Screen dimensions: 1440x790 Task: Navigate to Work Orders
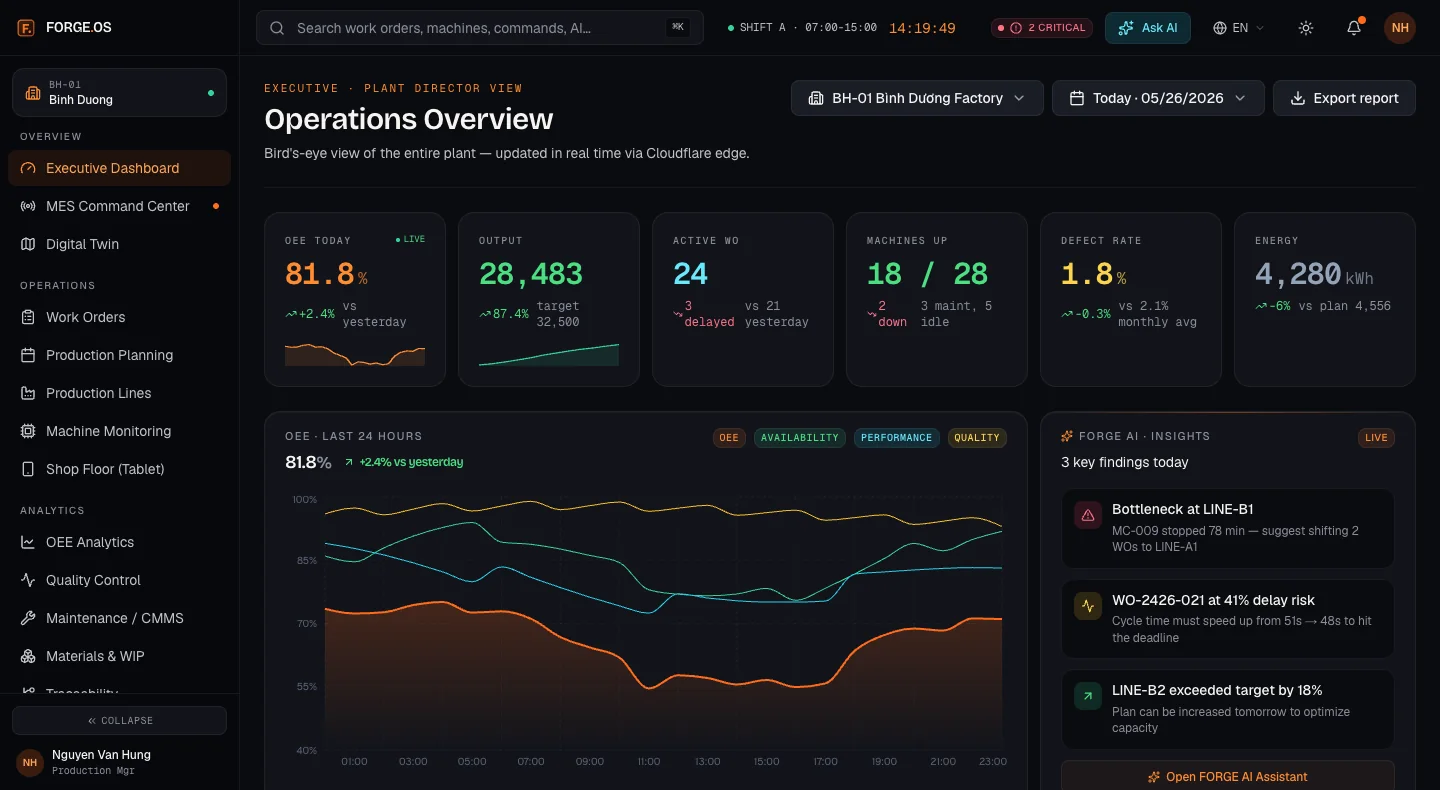[x=119, y=317]
